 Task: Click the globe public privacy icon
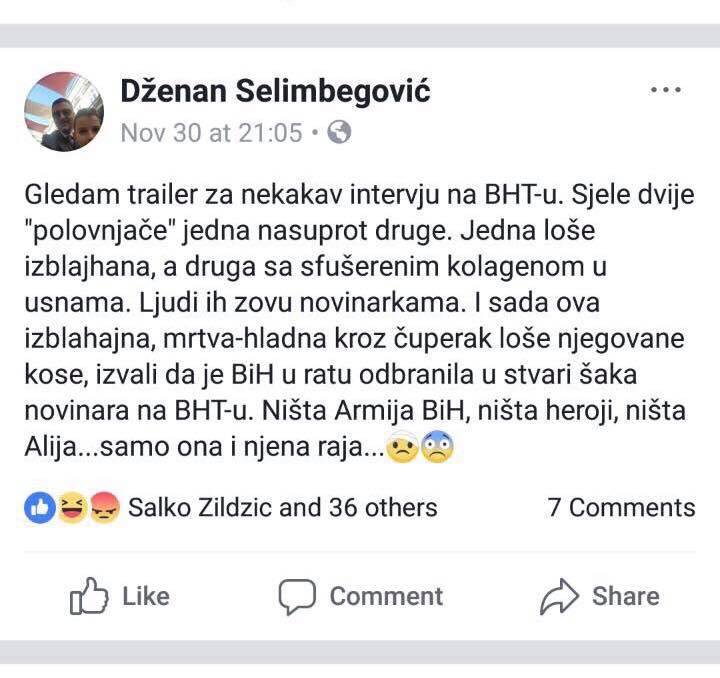pyautogui.click(x=339, y=132)
